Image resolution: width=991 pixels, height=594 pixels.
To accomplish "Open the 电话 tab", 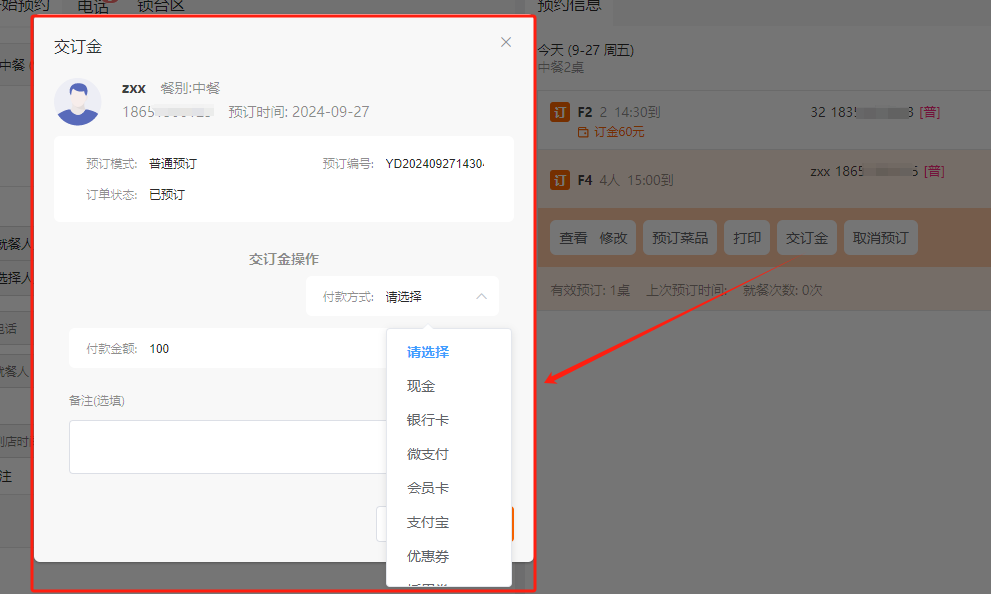I will 93,8.
